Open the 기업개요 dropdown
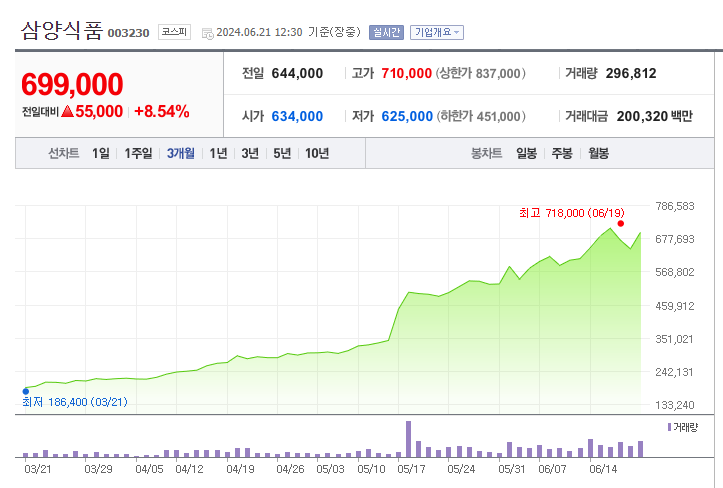The width and height of the screenshot is (723, 488). click(437, 32)
